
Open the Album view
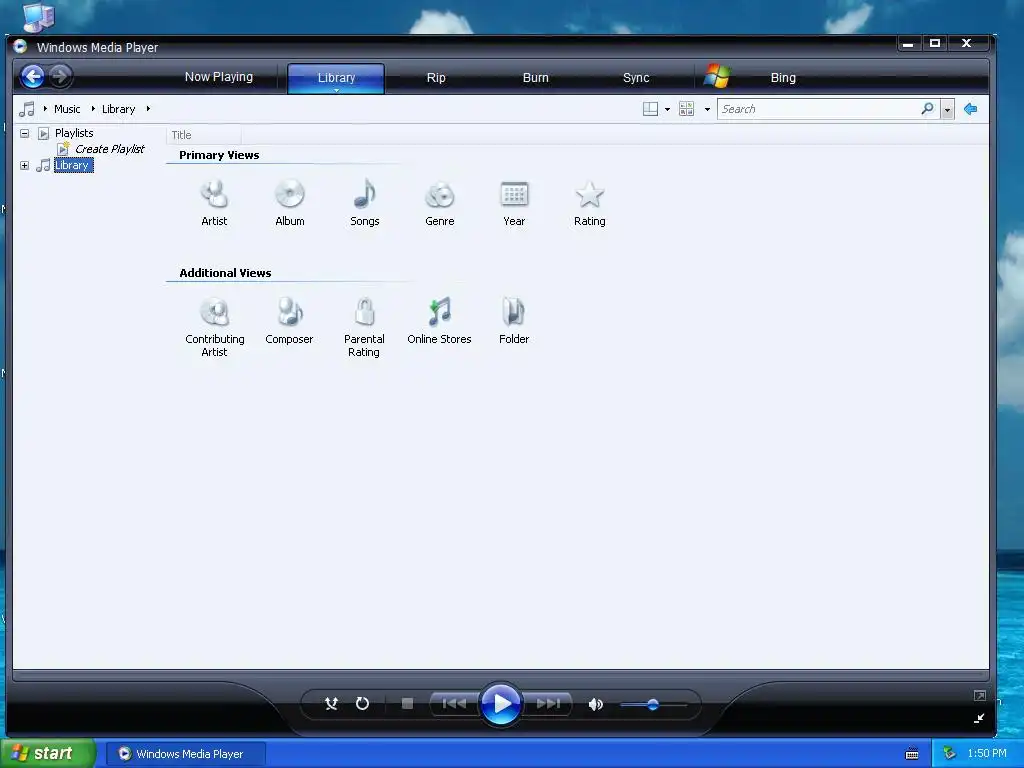point(289,203)
